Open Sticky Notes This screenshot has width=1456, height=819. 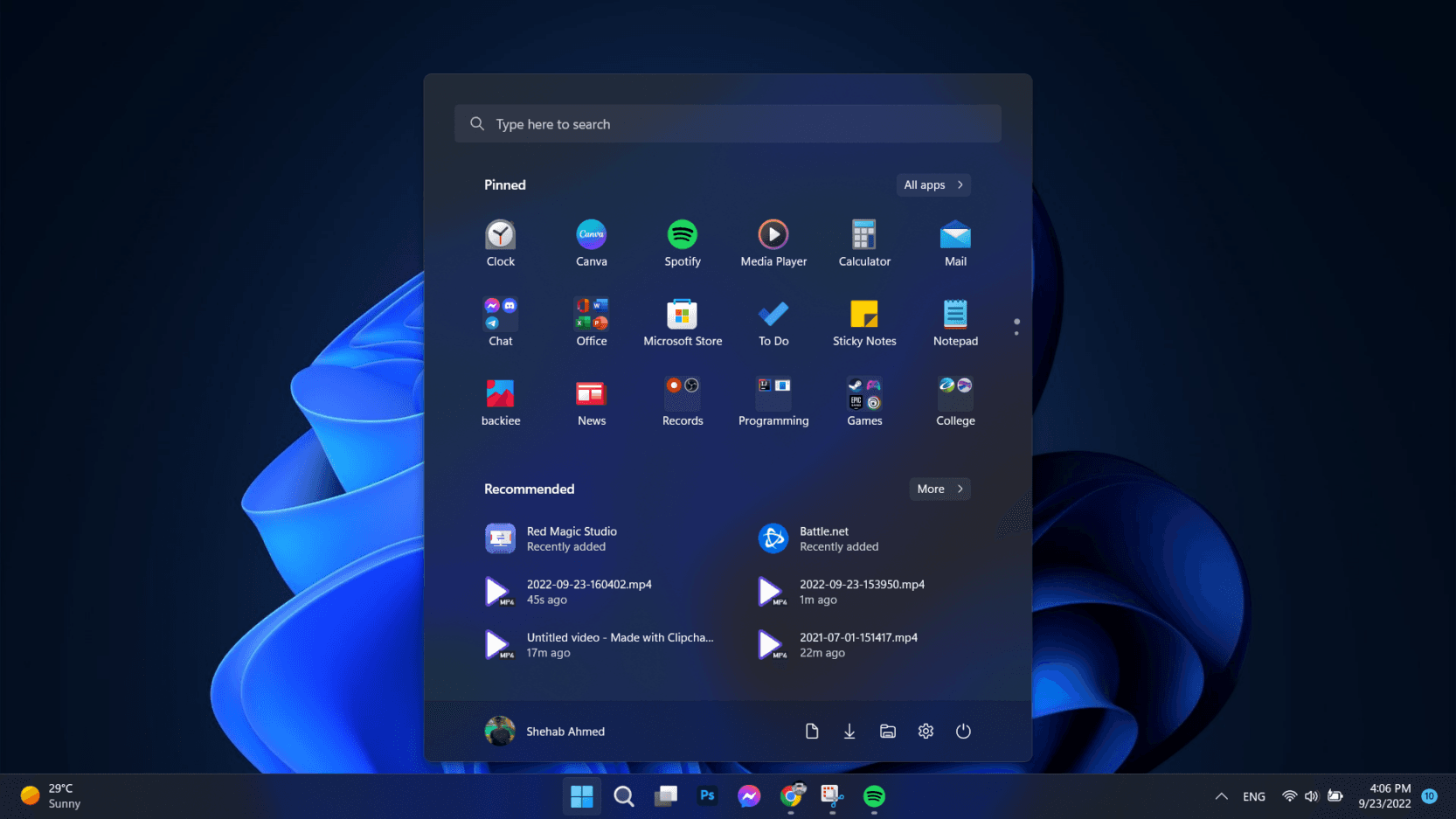864,323
